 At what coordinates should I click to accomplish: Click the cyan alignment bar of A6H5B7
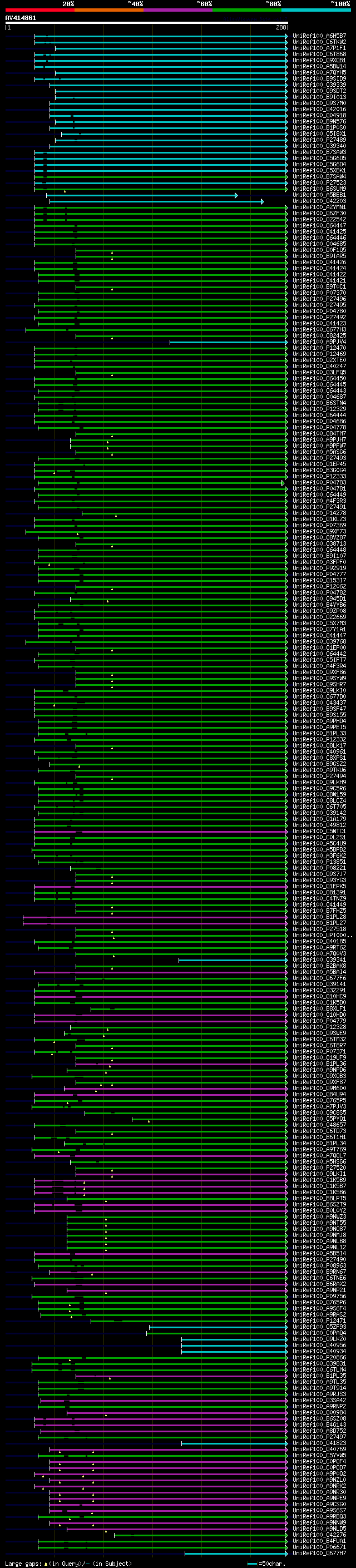161,36
